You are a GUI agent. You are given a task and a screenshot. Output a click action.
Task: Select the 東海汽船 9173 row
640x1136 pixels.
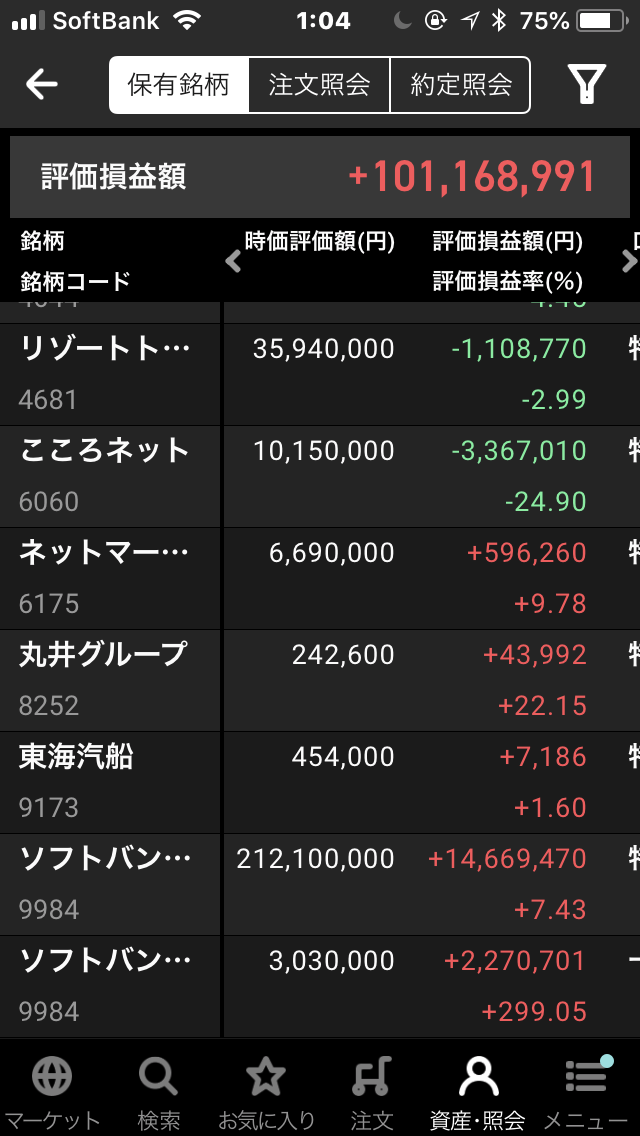click(320, 783)
